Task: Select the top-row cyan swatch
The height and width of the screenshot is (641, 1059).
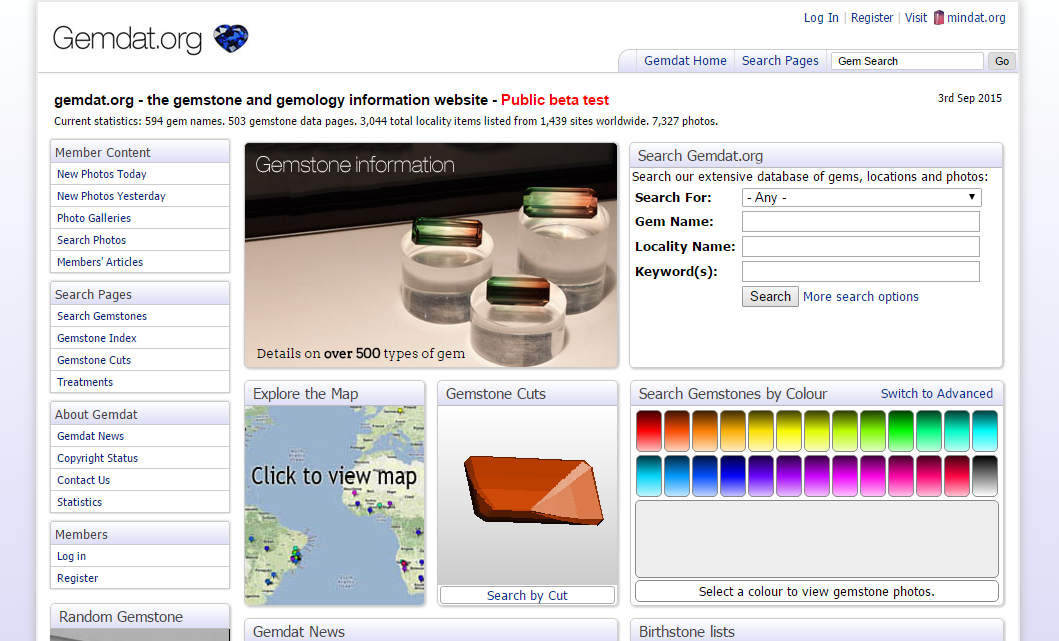Action: (x=985, y=431)
